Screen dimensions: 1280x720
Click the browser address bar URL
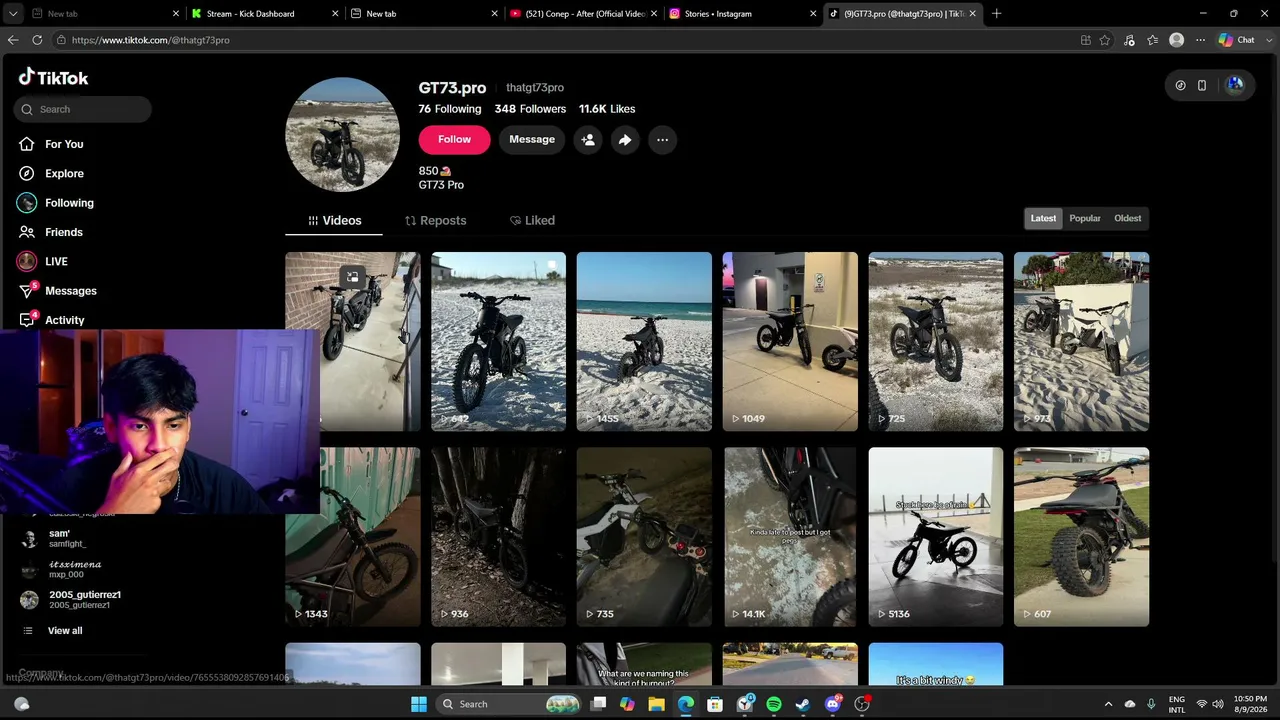coord(151,40)
